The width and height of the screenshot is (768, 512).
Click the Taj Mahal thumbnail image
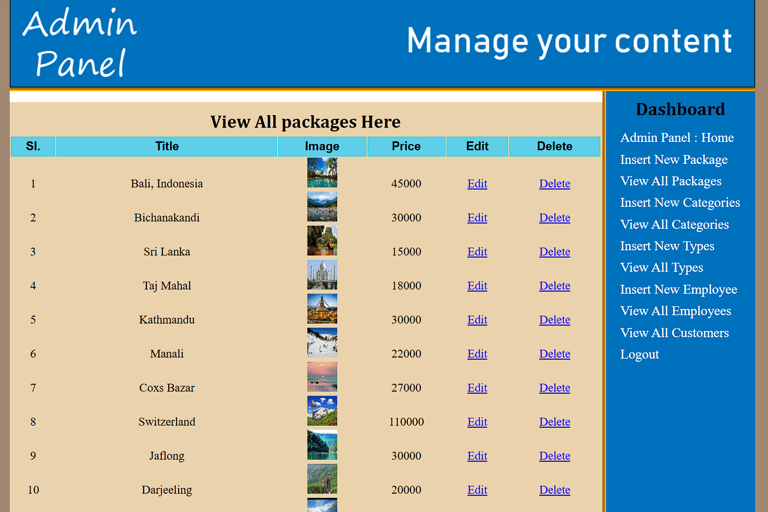pos(322,275)
